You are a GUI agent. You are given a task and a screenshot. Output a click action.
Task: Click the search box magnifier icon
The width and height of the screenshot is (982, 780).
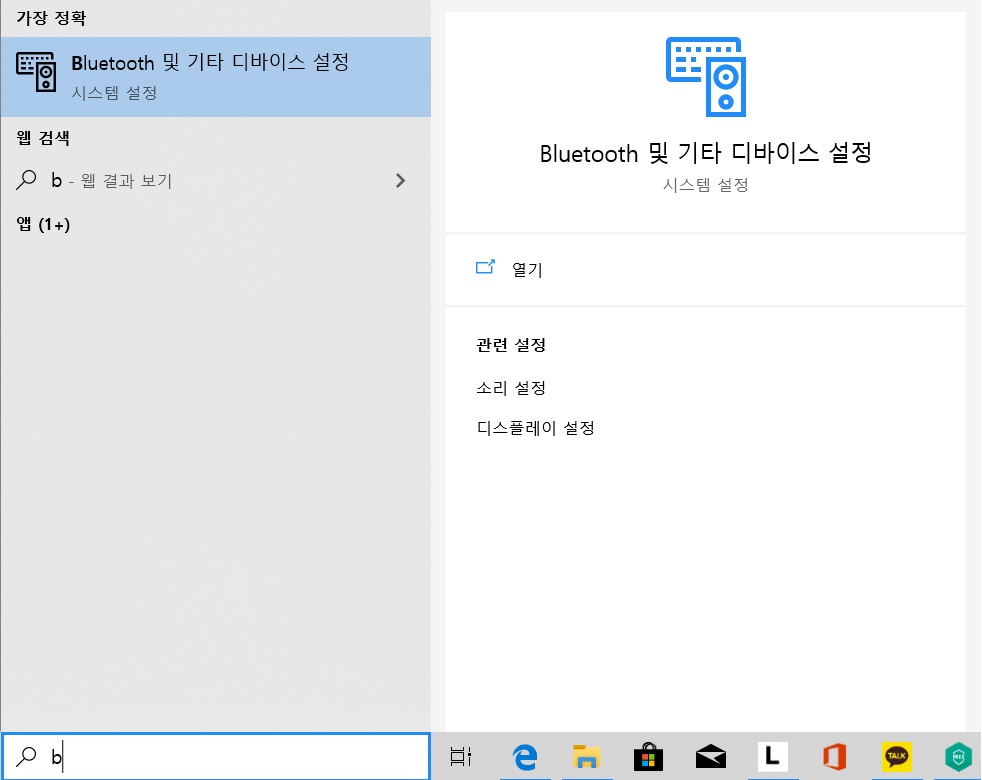[26, 756]
